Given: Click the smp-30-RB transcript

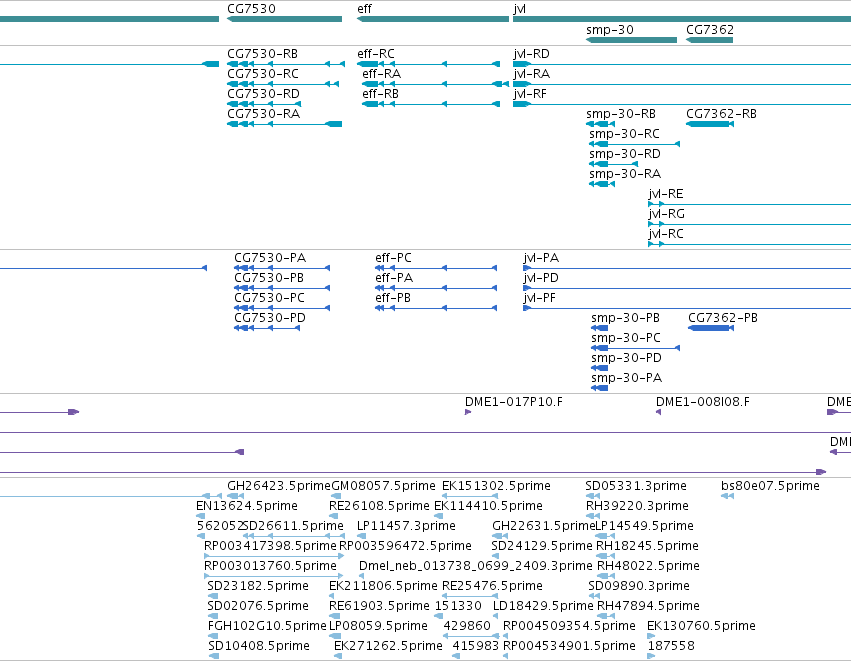Looking at the screenshot, I should pyautogui.click(x=600, y=124).
